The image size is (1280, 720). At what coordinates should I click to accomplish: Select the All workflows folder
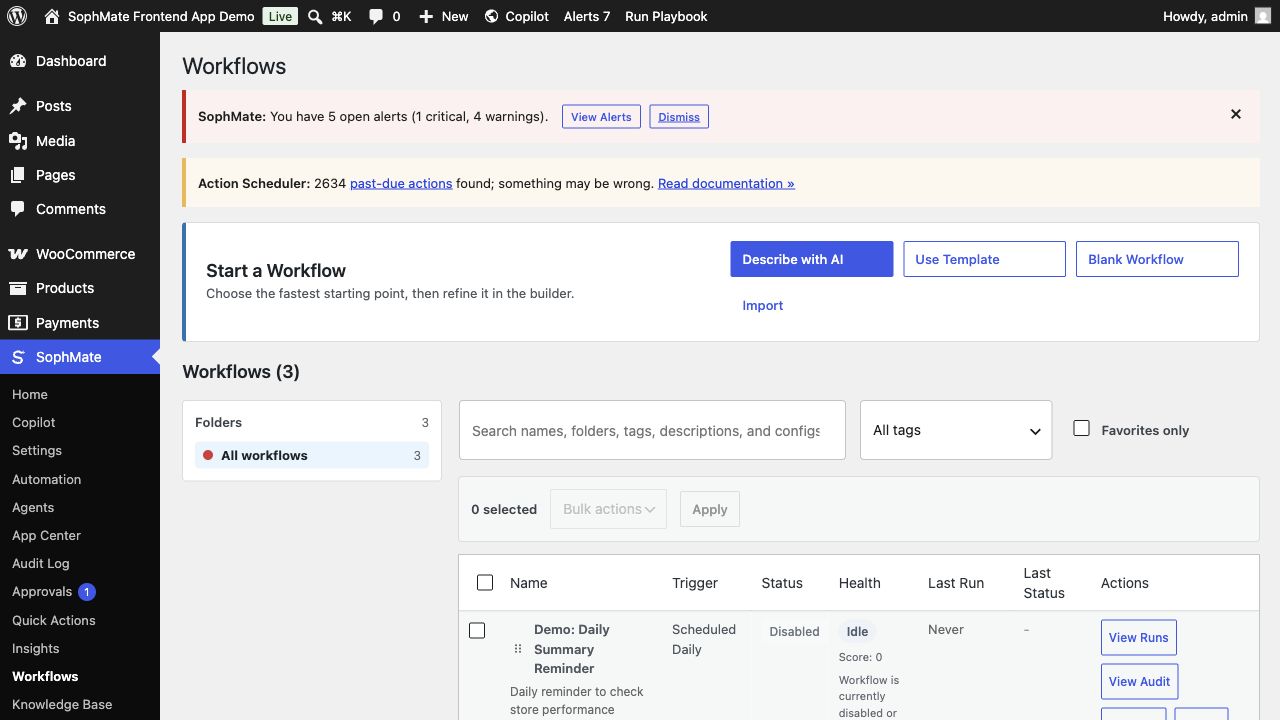[x=312, y=455]
